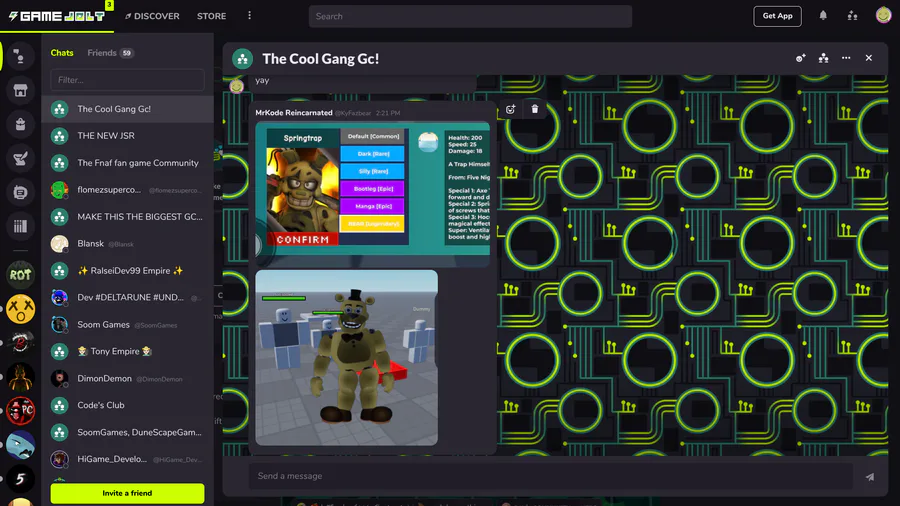Viewport: 900px width, 506px height.
Task: Click MrKode Reincarnated username
Action: coord(293,113)
